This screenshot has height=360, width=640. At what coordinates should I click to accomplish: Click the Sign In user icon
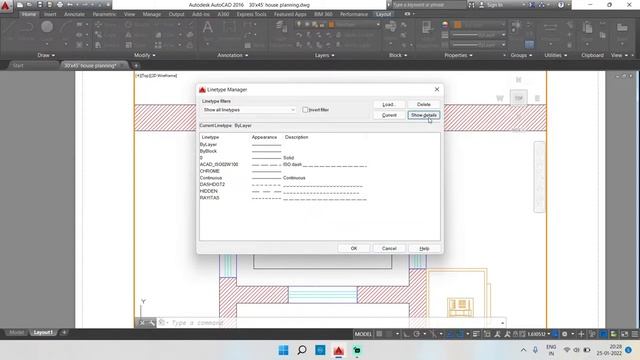[x=482, y=5]
